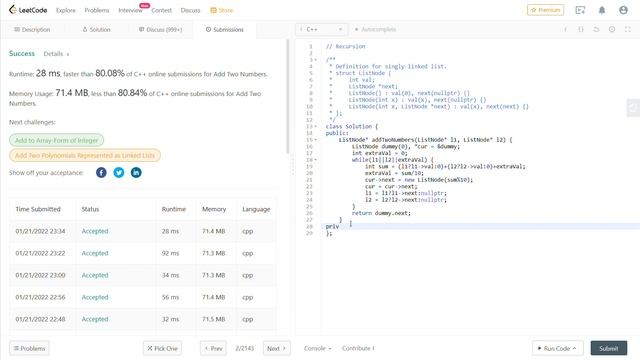Click the Runtime column header
The width and height of the screenshot is (640, 360).
click(x=173, y=209)
